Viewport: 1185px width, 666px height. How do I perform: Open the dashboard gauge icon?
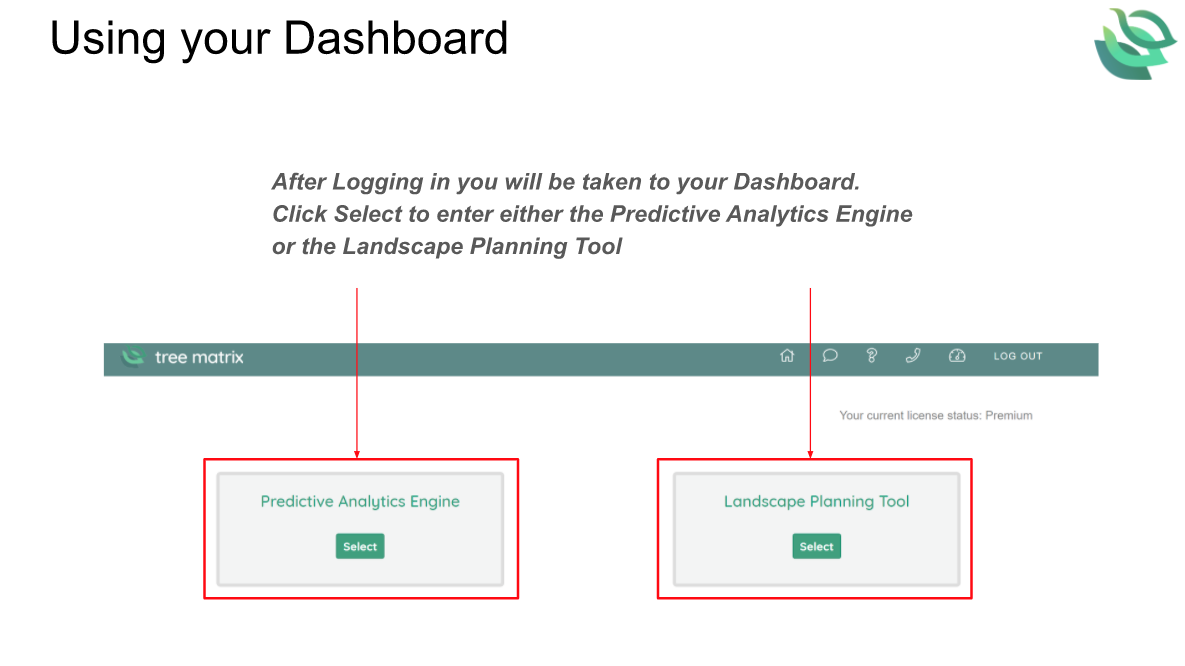[x=957, y=356]
